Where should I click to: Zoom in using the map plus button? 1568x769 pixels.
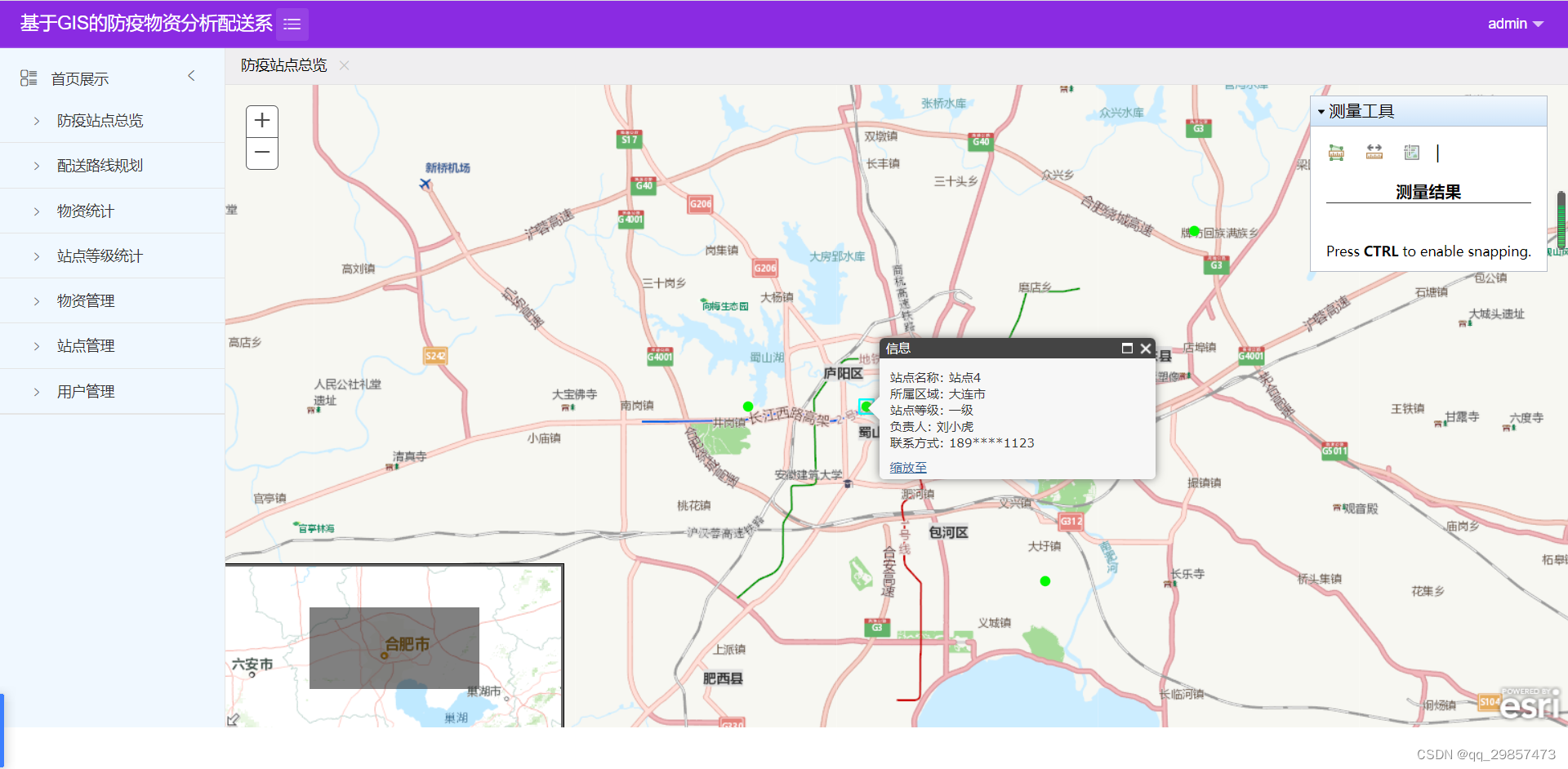[261, 120]
